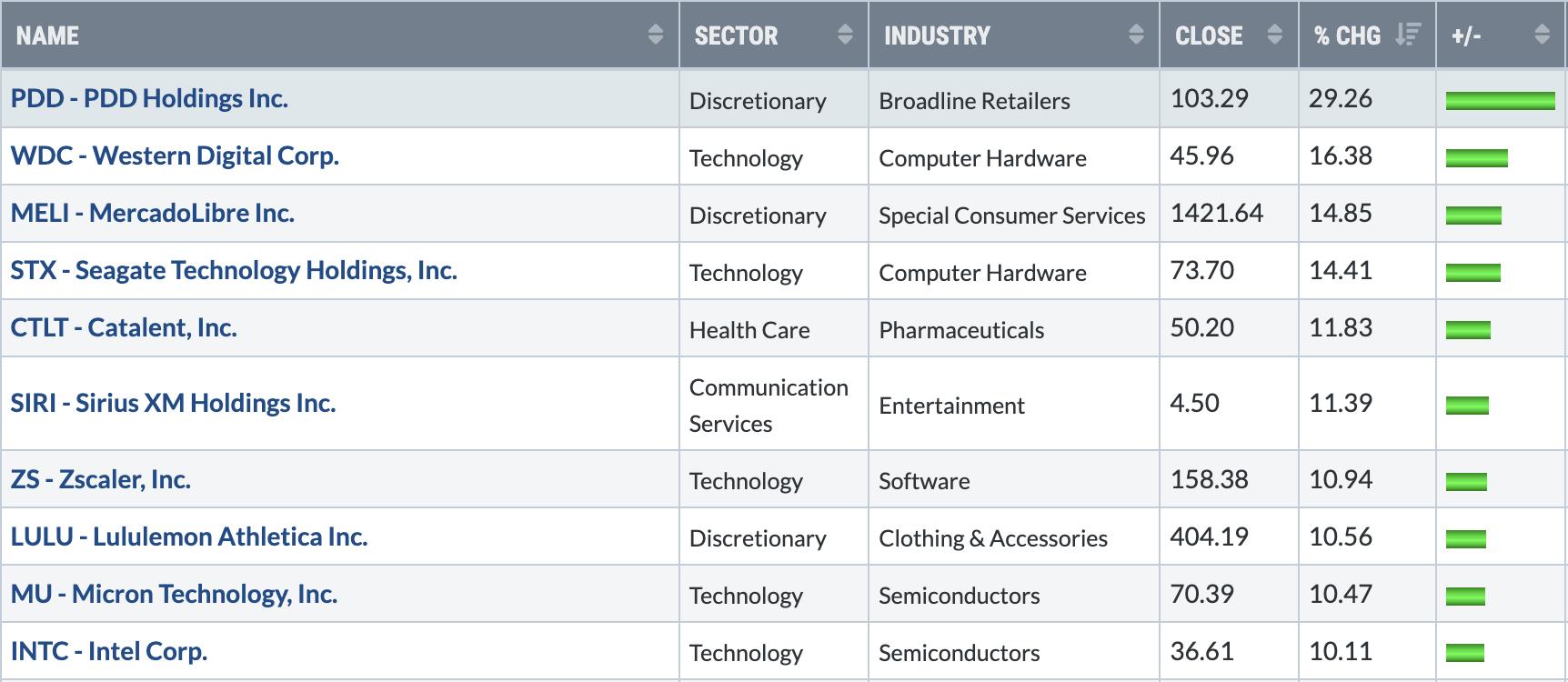This screenshot has width=1568, height=682.
Task: Click the Catalent, Inc. stock name
Action: [x=124, y=327]
